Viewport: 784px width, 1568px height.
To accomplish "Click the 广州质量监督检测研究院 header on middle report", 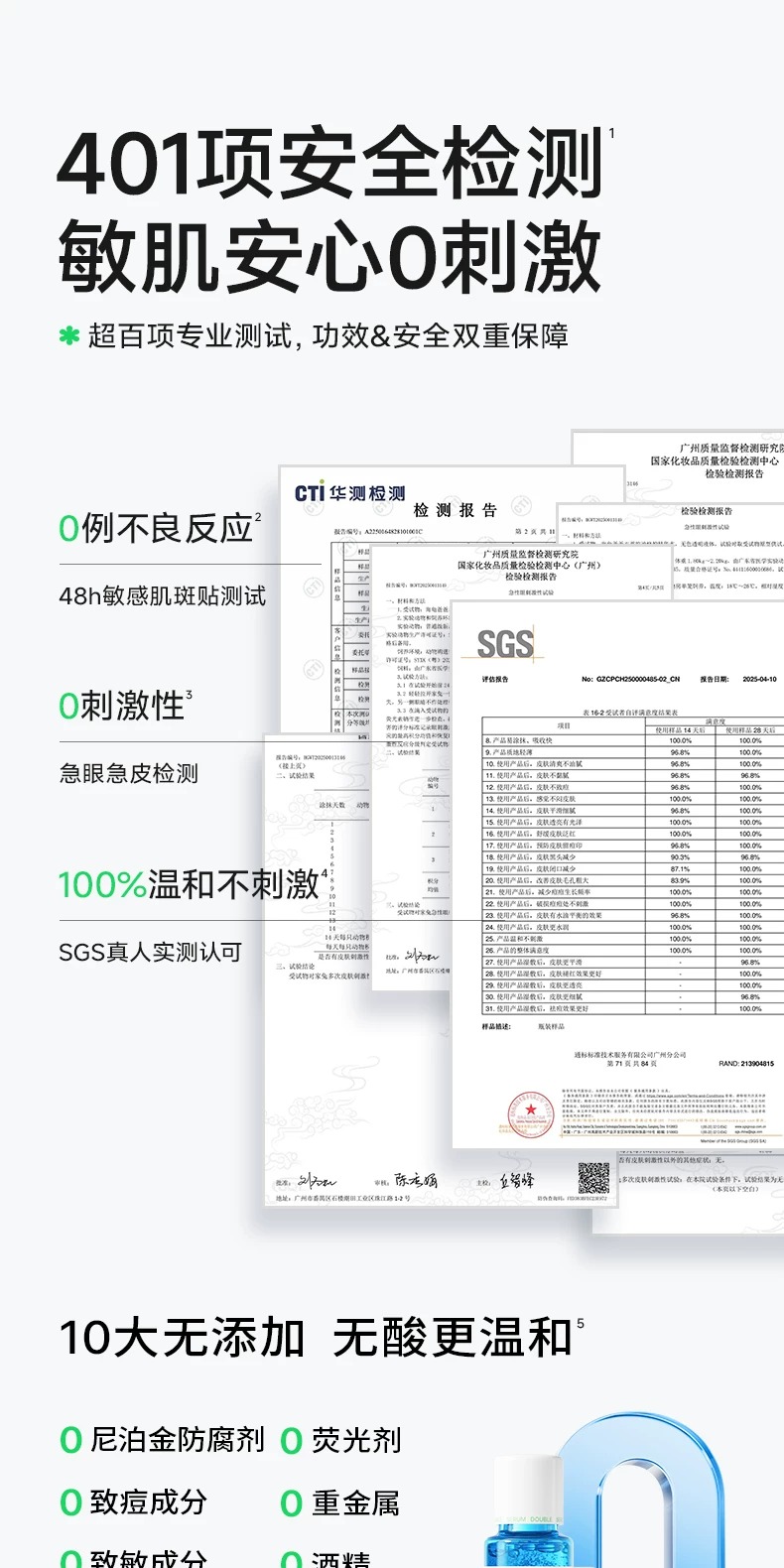I will pyautogui.click(x=530, y=554).
